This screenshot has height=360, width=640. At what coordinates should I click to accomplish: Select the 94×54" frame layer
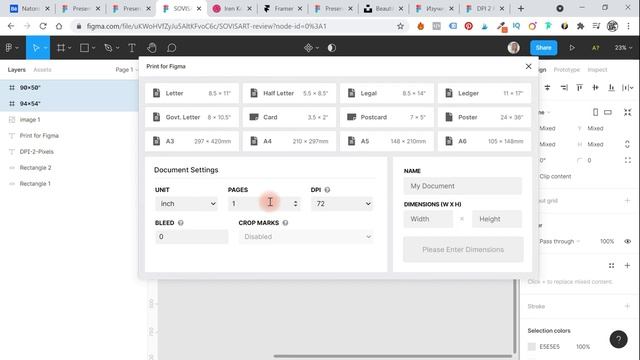(x=69, y=104)
